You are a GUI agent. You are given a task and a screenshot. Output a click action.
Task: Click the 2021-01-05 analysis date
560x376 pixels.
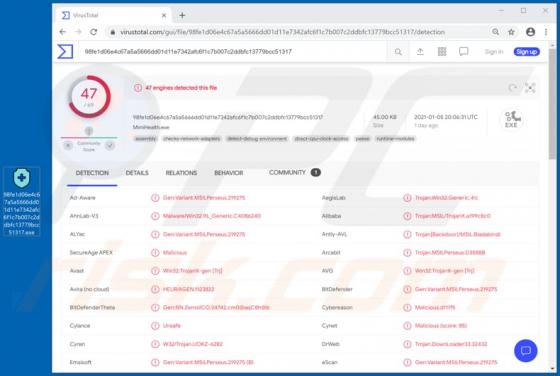tap(446, 117)
